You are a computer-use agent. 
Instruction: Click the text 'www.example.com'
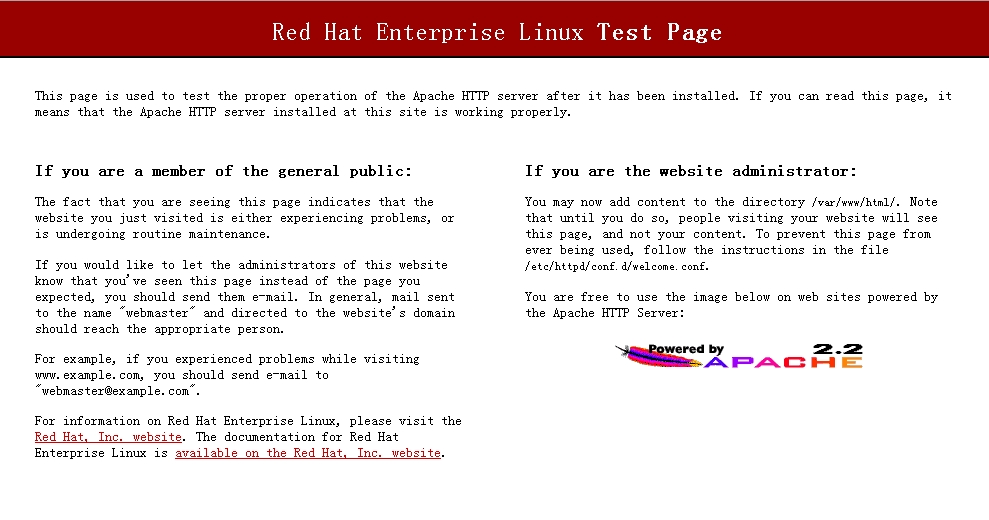pos(88,375)
